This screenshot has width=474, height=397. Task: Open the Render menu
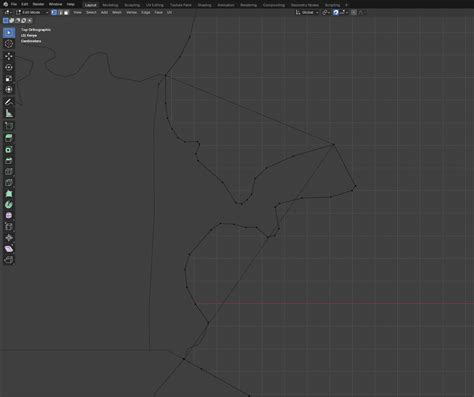tap(38, 4)
